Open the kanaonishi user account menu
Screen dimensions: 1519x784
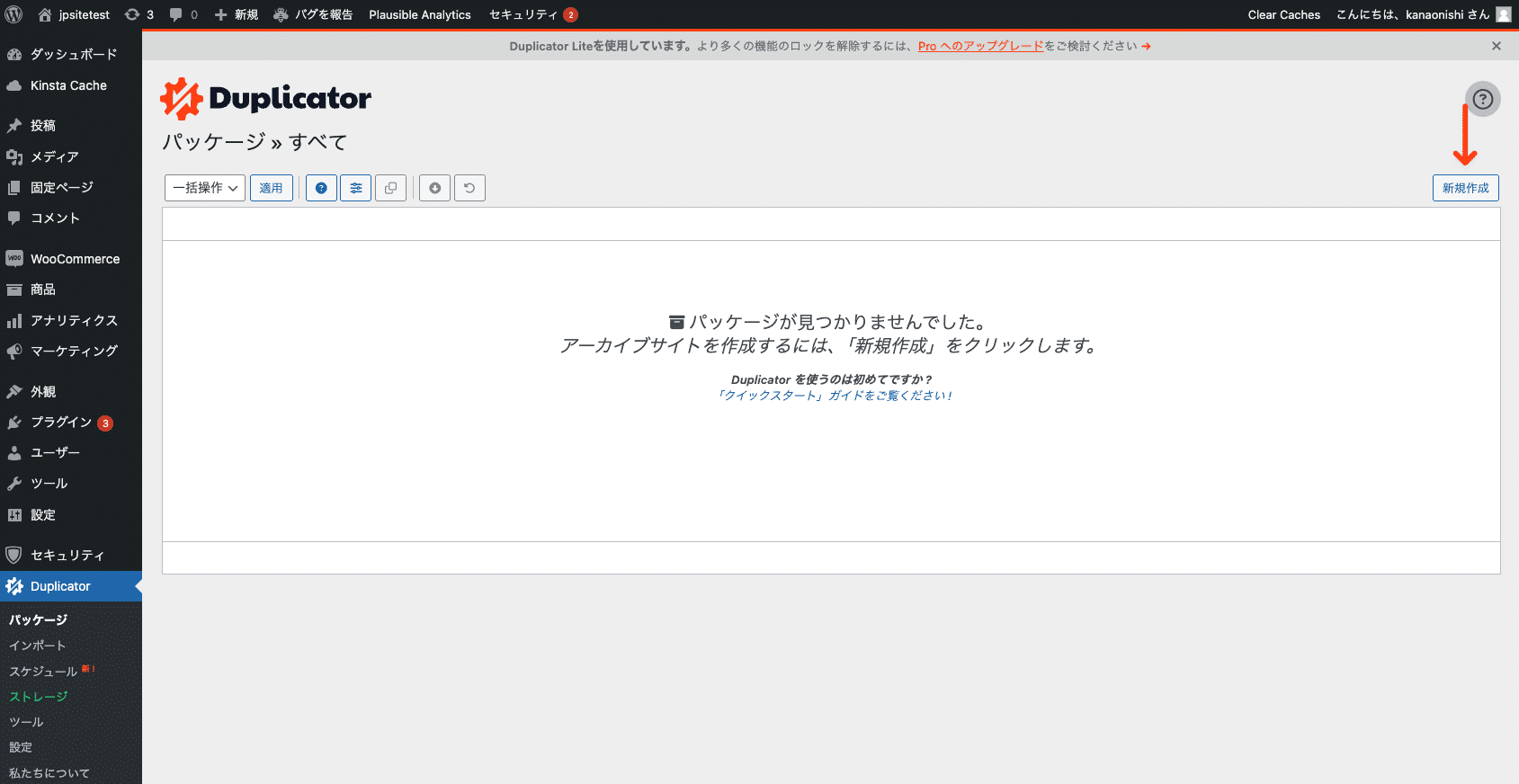pyautogui.click(x=1421, y=14)
